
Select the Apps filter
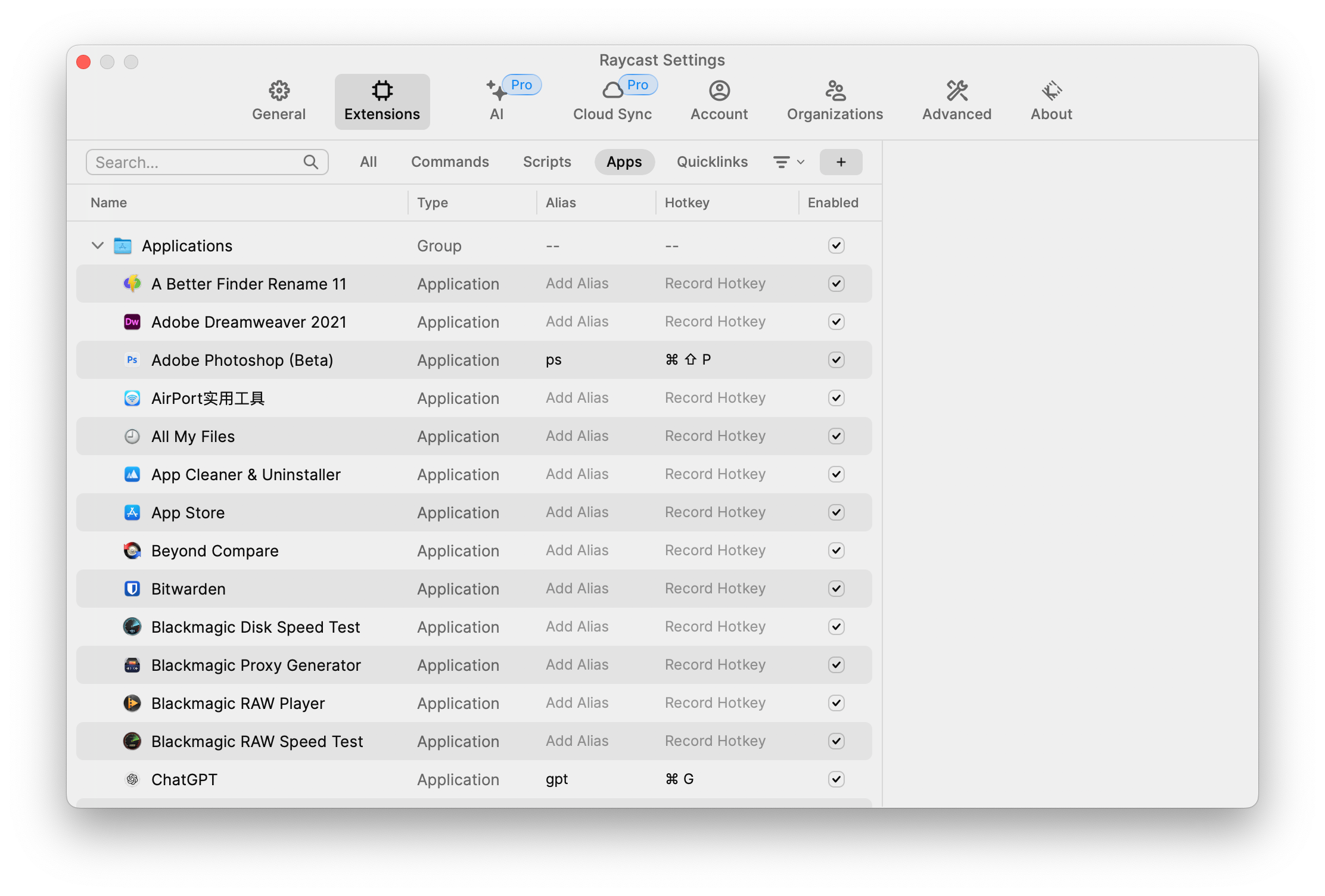[x=624, y=162]
